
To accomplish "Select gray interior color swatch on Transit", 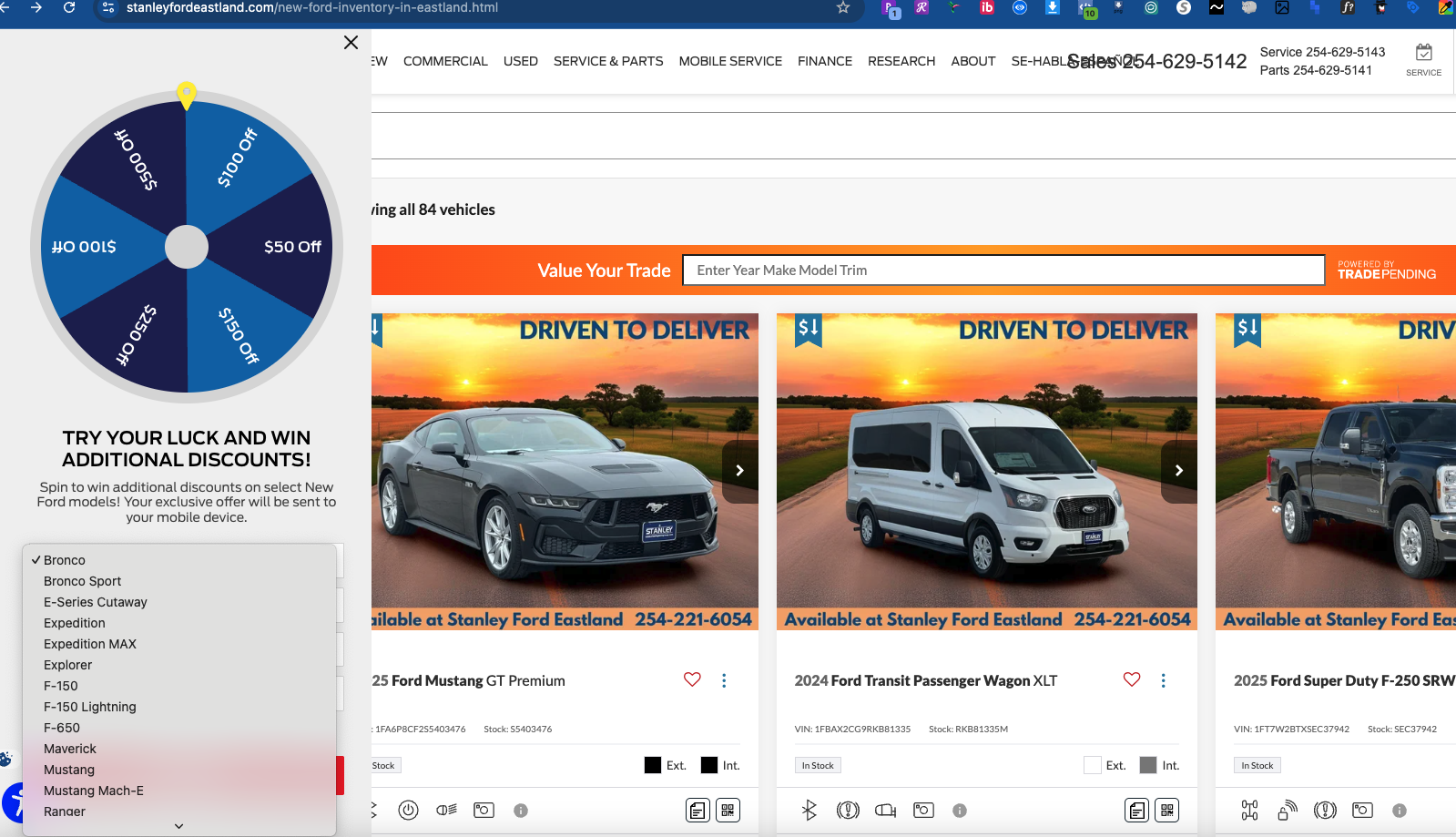I will point(1148,765).
